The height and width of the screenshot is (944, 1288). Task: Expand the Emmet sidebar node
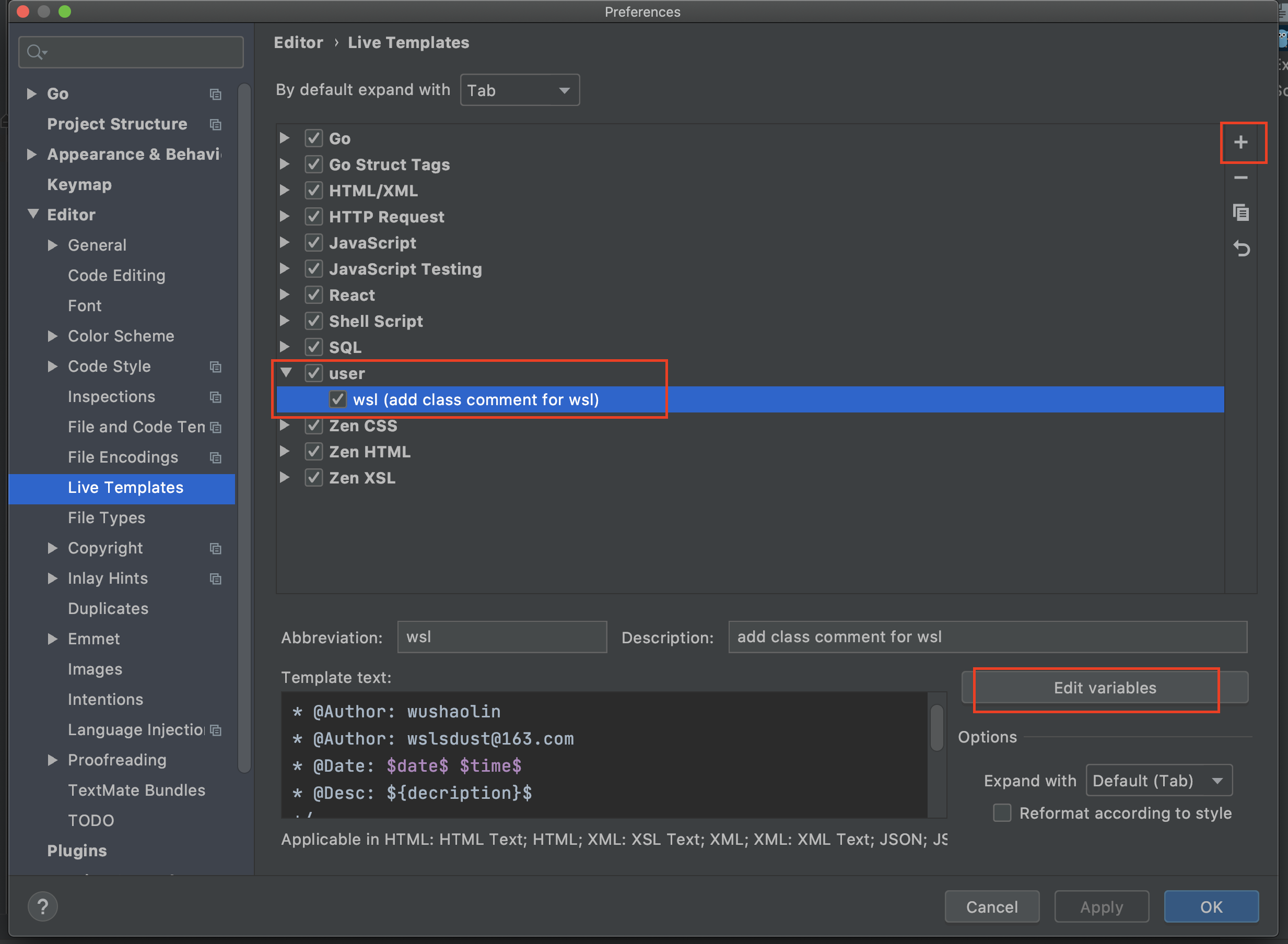(x=53, y=639)
